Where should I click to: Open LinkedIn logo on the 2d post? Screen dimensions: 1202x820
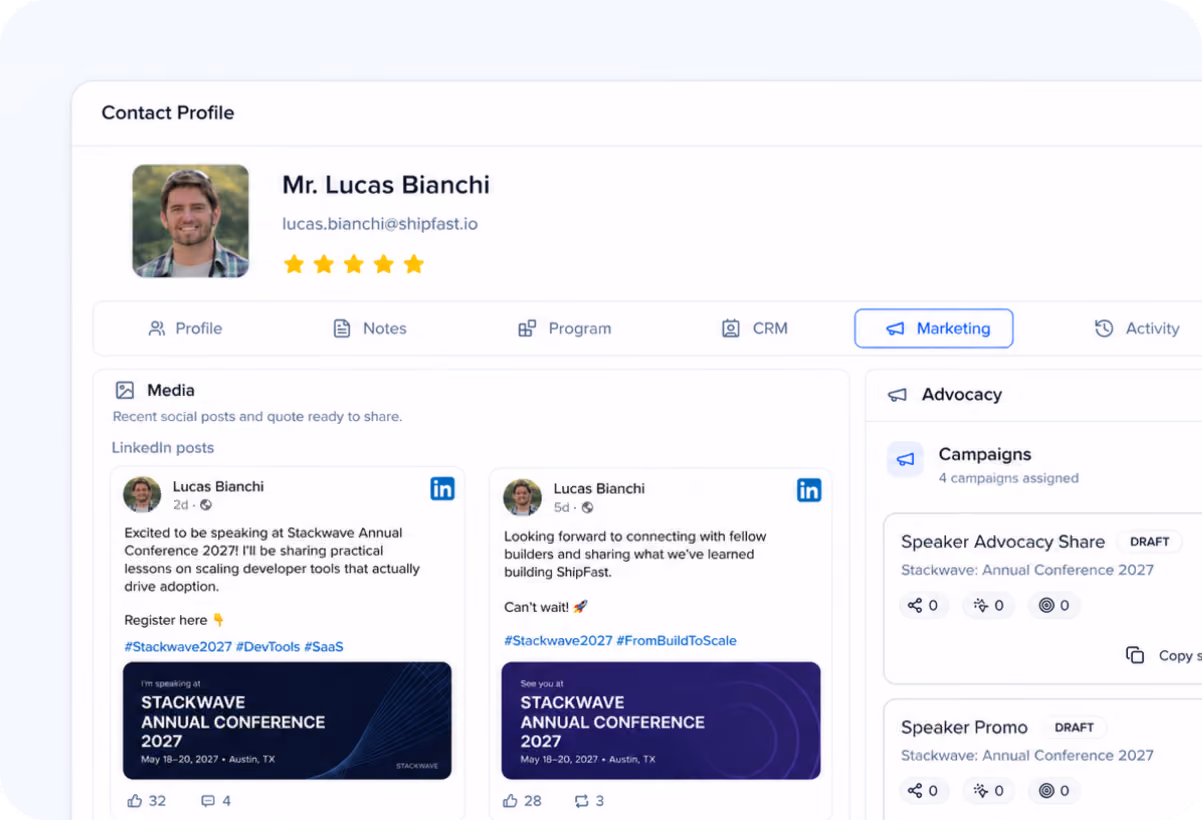click(442, 488)
